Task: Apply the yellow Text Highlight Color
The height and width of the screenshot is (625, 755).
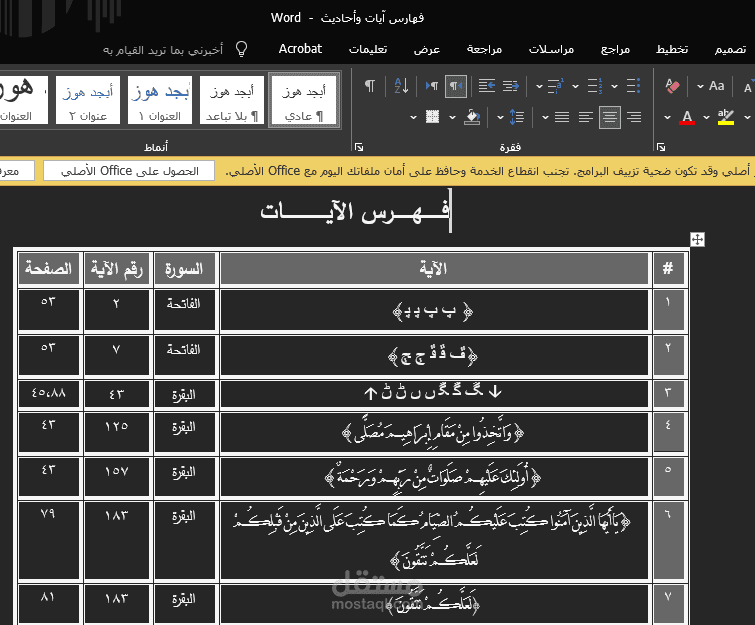Action: tap(726, 117)
